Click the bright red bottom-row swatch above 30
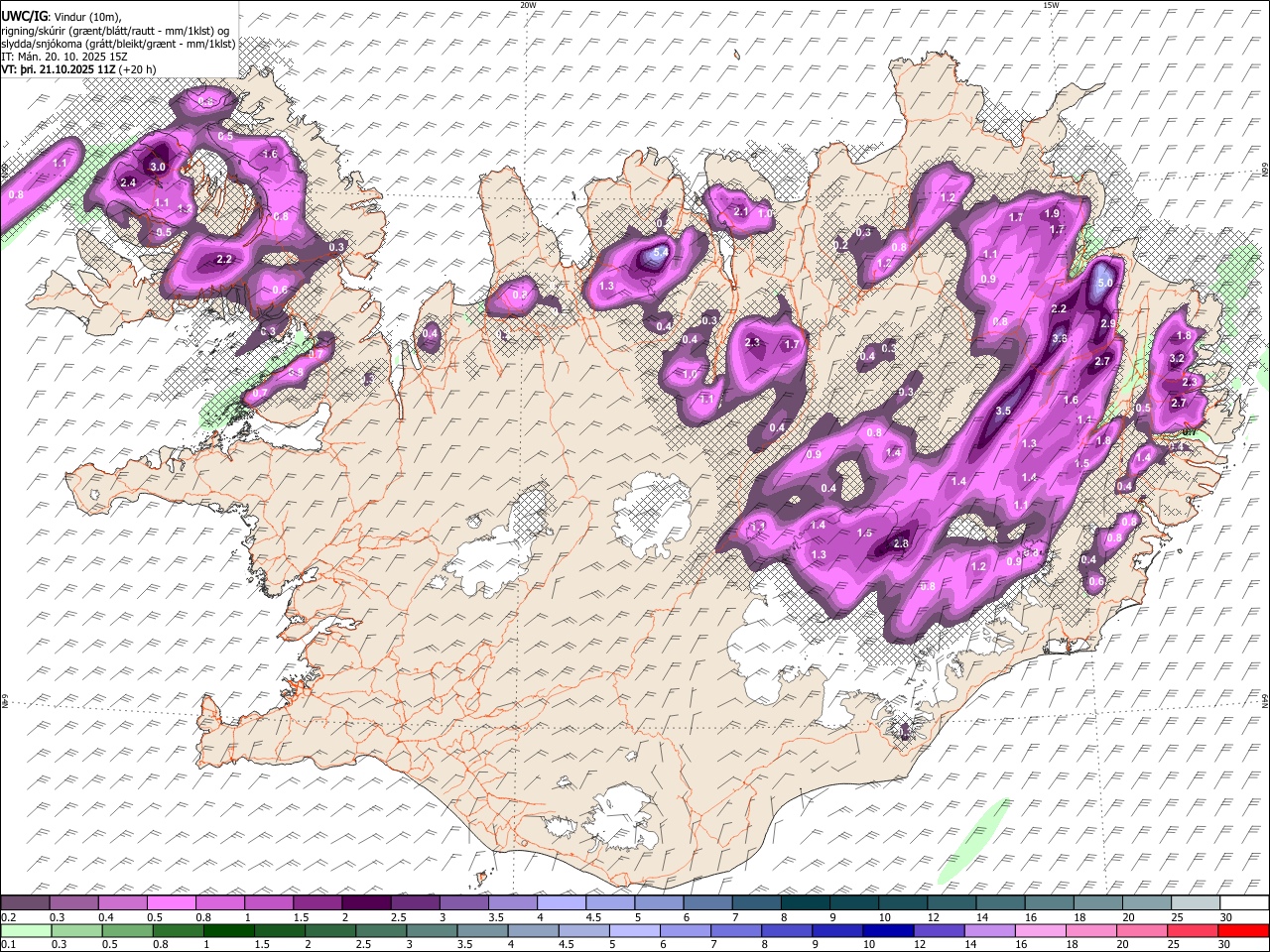 (x=1244, y=930)
